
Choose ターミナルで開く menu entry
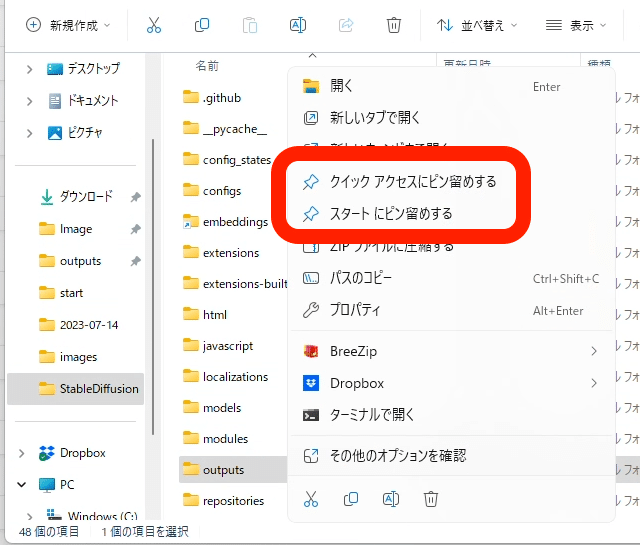point(451,415)
